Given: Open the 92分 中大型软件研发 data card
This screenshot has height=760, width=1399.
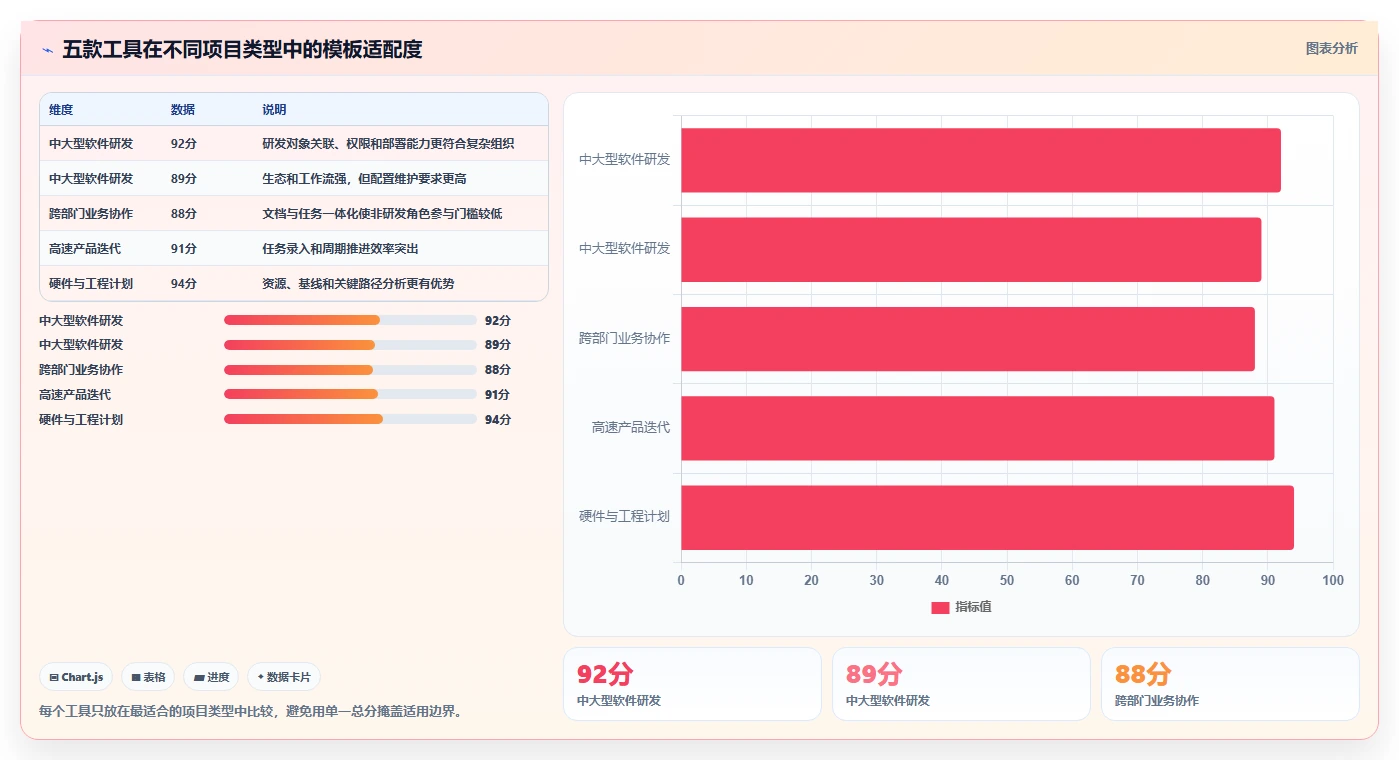Looking at the screenshot, I should coord(692,684).
